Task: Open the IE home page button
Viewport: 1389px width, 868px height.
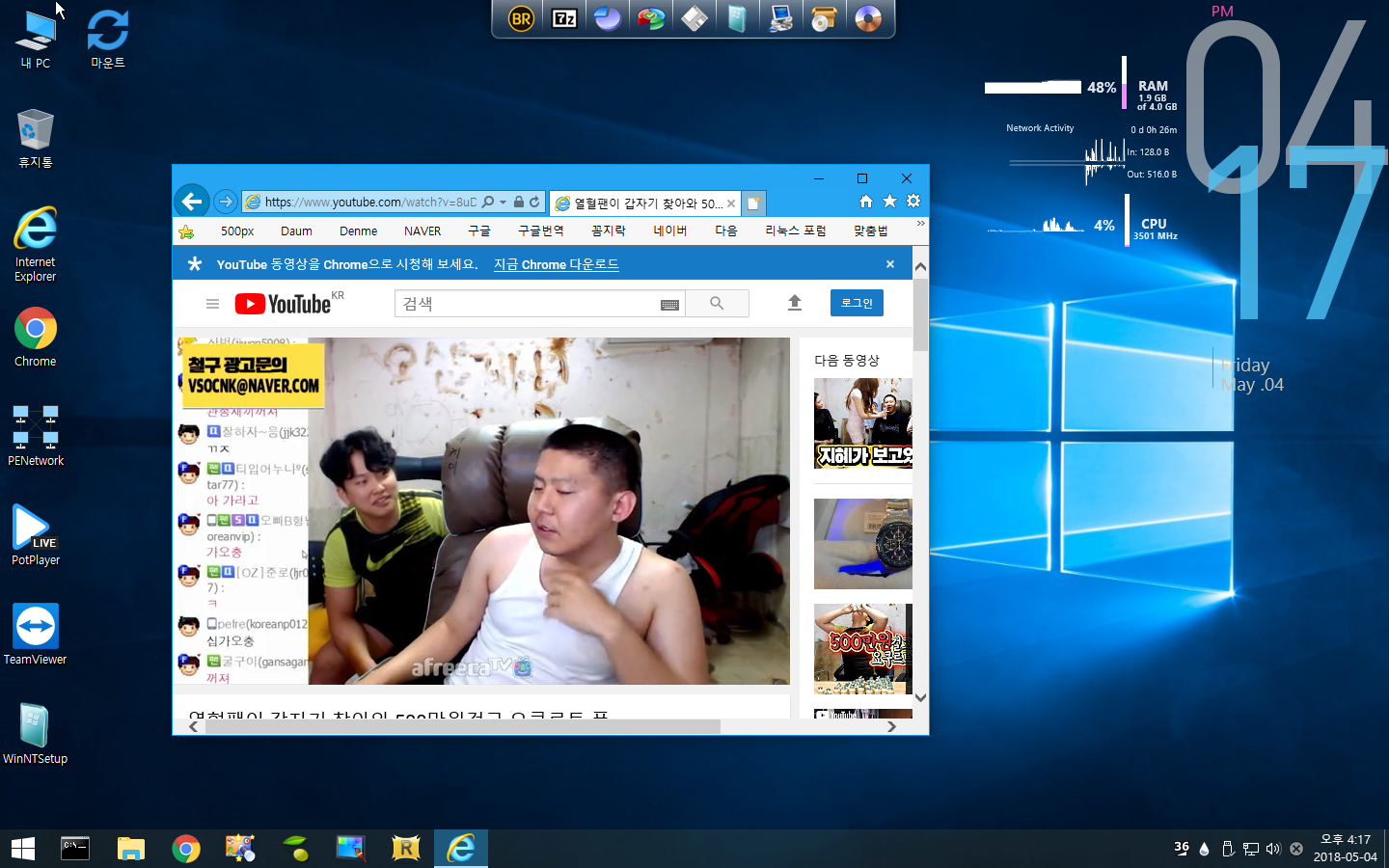Action: [865, 202]
